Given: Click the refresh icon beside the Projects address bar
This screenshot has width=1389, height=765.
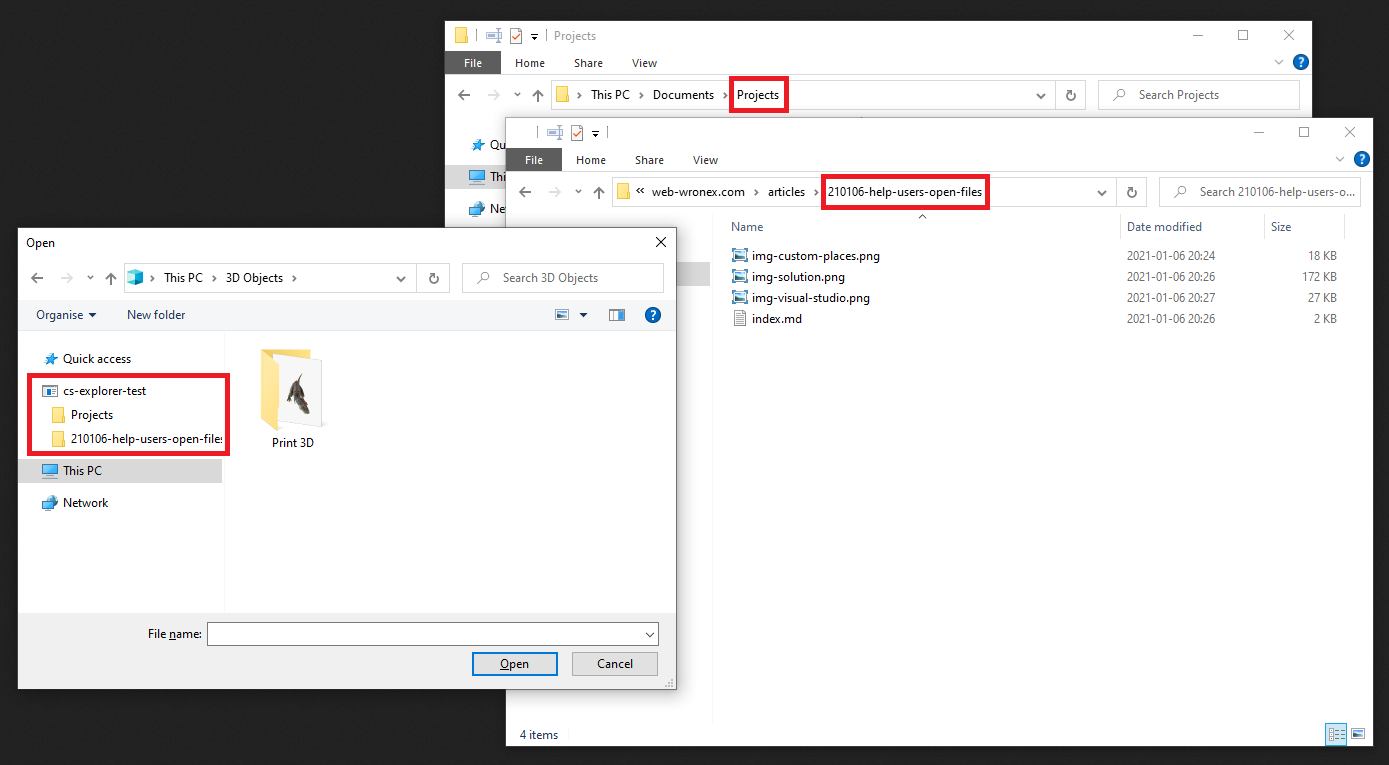Looking at the screenshot, I should click(1069, 94).
